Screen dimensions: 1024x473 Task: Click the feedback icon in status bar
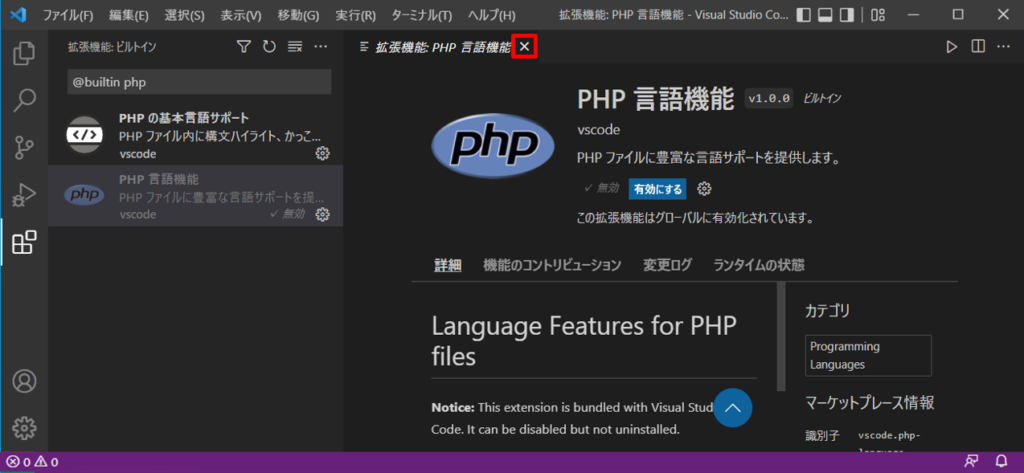972,462
